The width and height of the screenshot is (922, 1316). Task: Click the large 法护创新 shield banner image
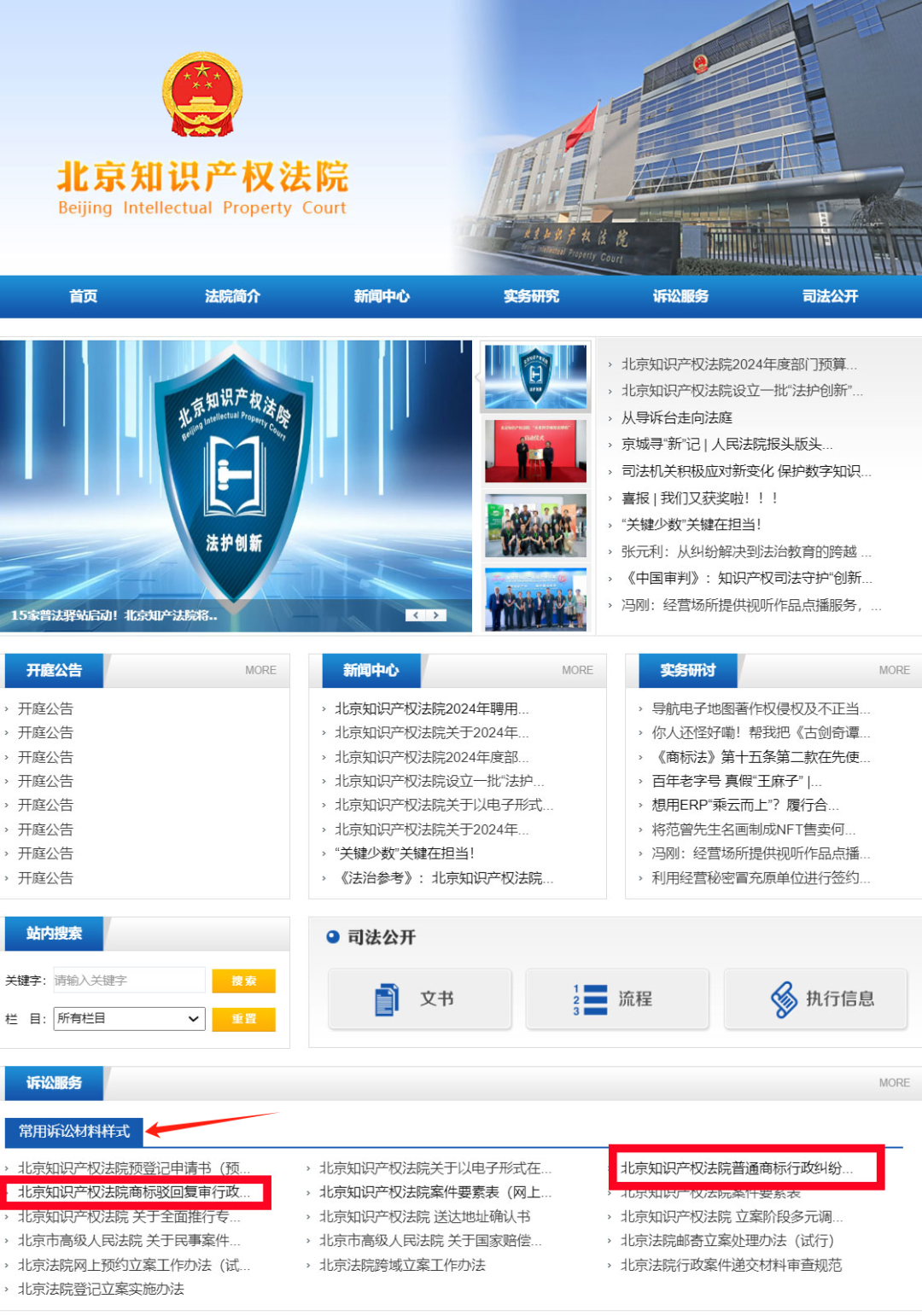(x=236, y=486)
